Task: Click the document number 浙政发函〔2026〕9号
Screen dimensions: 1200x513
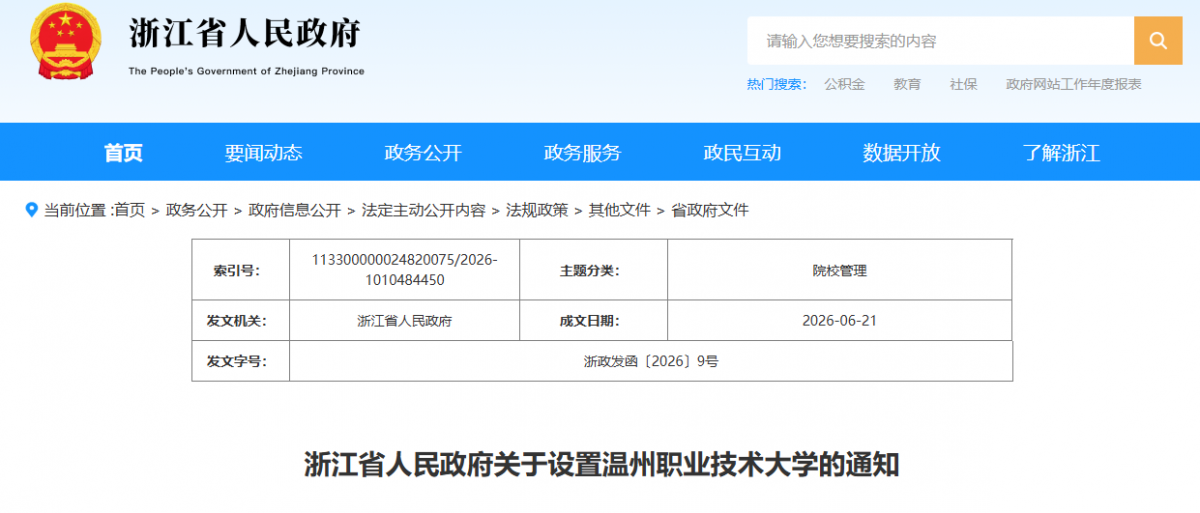Action: tap(651, 361)
